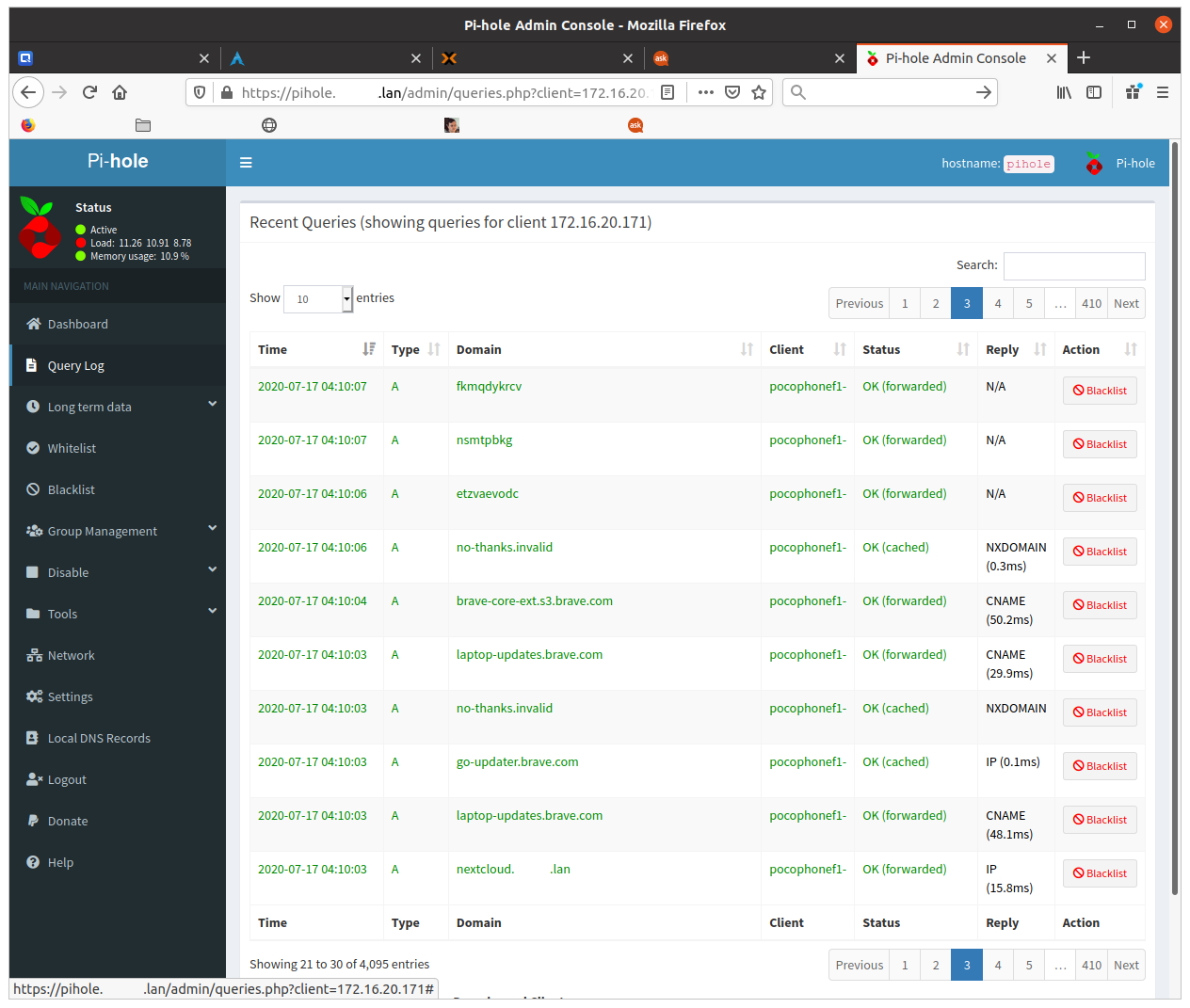Reload the page in Firefox
This screenshot has width=1190, height=1008.
click(x=89, y=92)
